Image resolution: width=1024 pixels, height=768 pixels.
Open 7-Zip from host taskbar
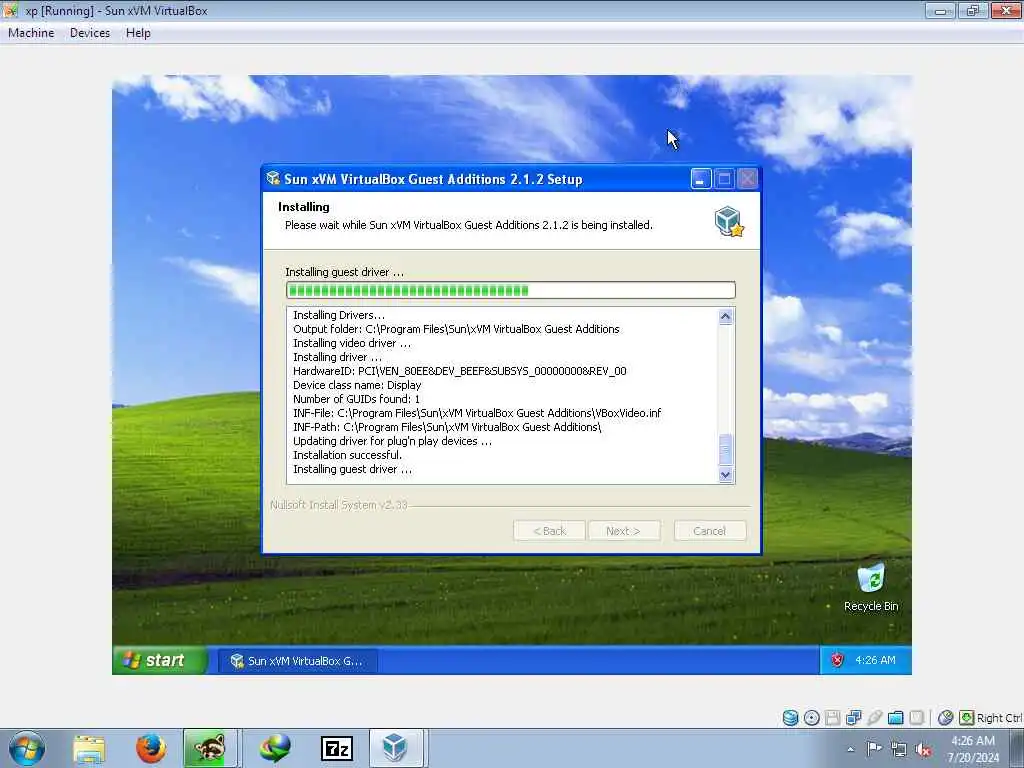tap(337, 748)
